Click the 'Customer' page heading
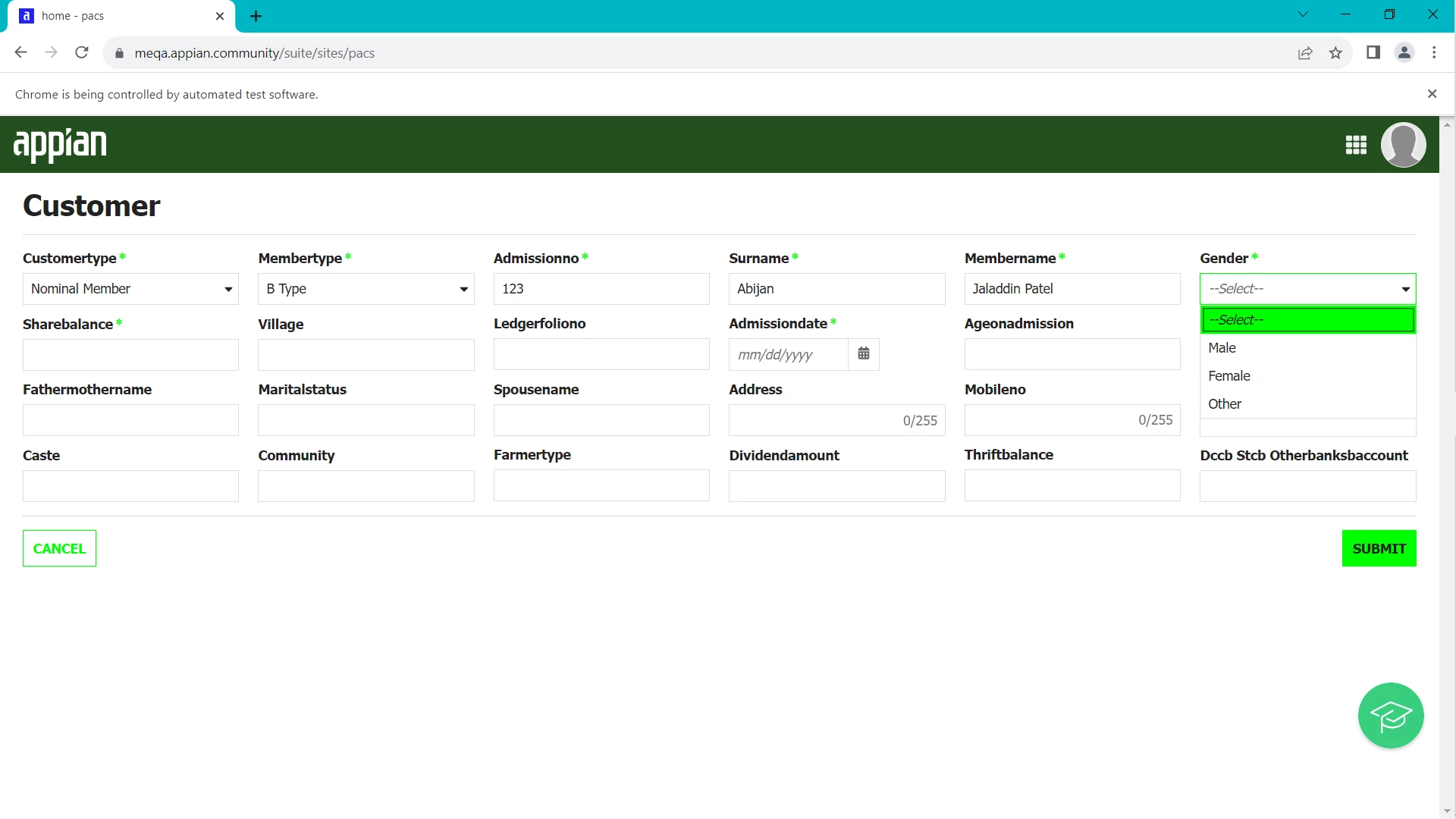Screen dimensions: 1456x819 pyautogui.click(x=91, y=206)
